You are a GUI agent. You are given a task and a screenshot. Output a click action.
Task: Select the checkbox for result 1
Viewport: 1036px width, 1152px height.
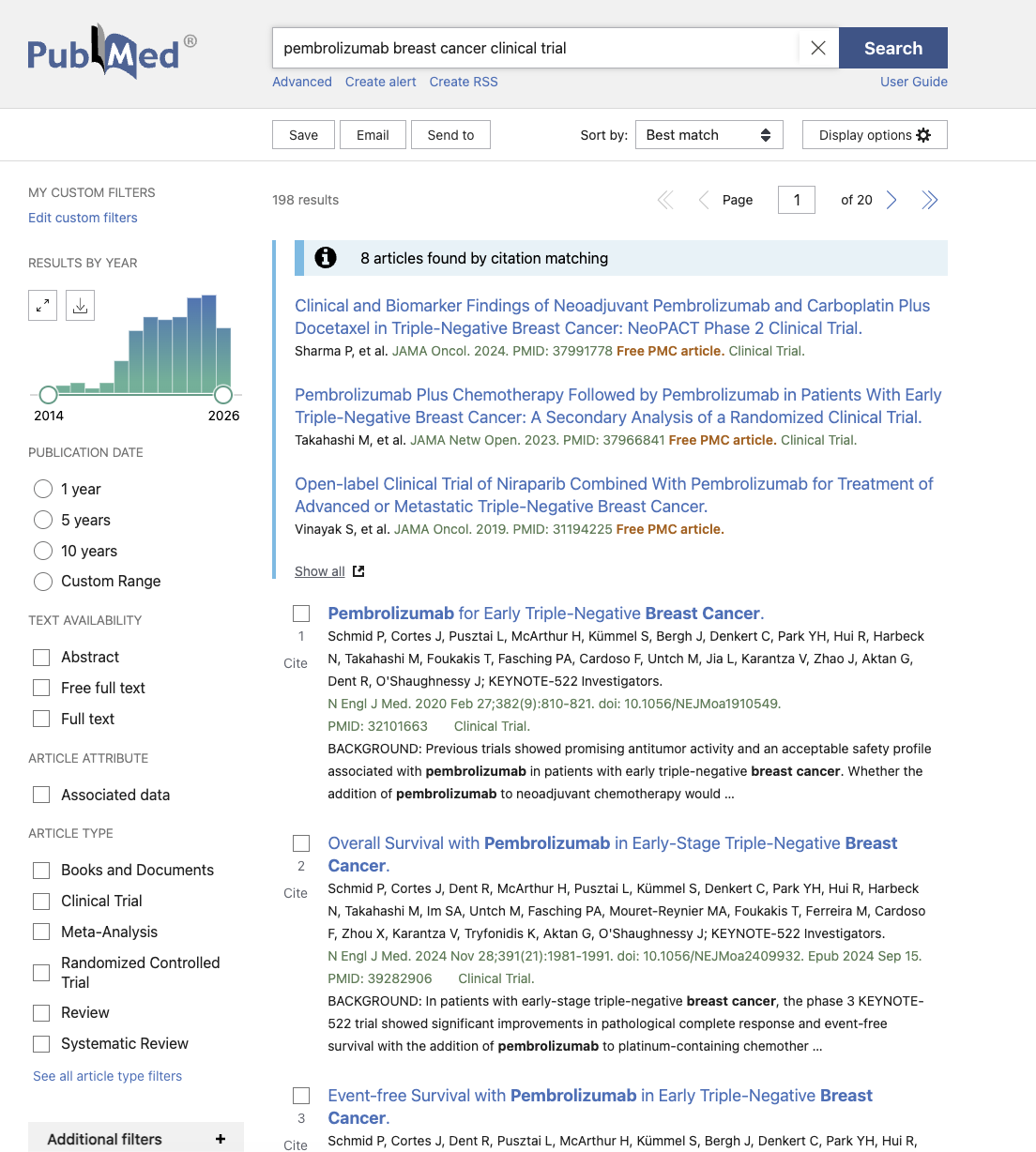[301, 613]
